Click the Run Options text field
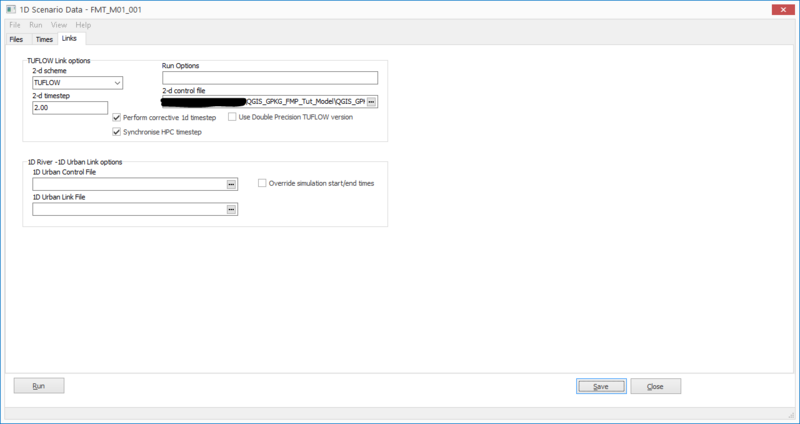Image resolution: width=800 pixels, height=424 pixels. 269,78
